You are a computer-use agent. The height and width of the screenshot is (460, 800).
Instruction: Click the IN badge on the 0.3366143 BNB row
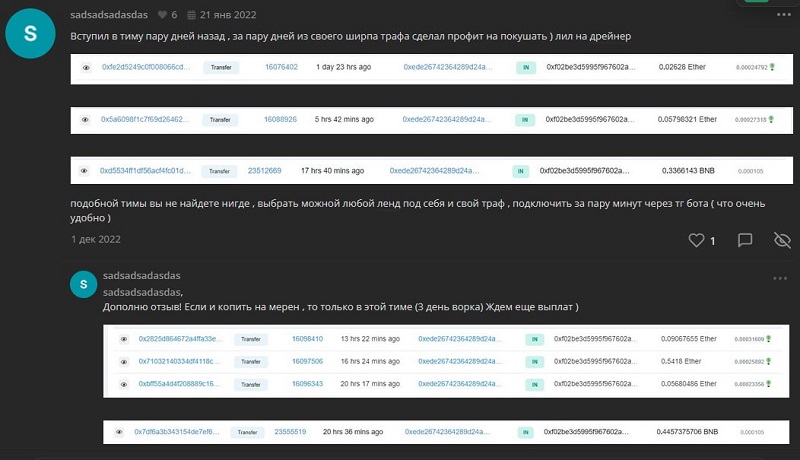[520, 171]
